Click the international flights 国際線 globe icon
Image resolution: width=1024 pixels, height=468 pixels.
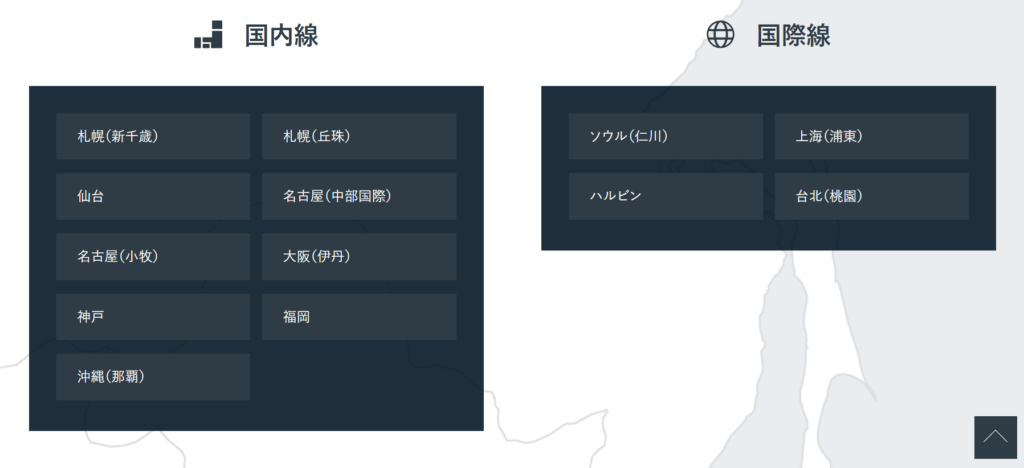coord(720,35)
